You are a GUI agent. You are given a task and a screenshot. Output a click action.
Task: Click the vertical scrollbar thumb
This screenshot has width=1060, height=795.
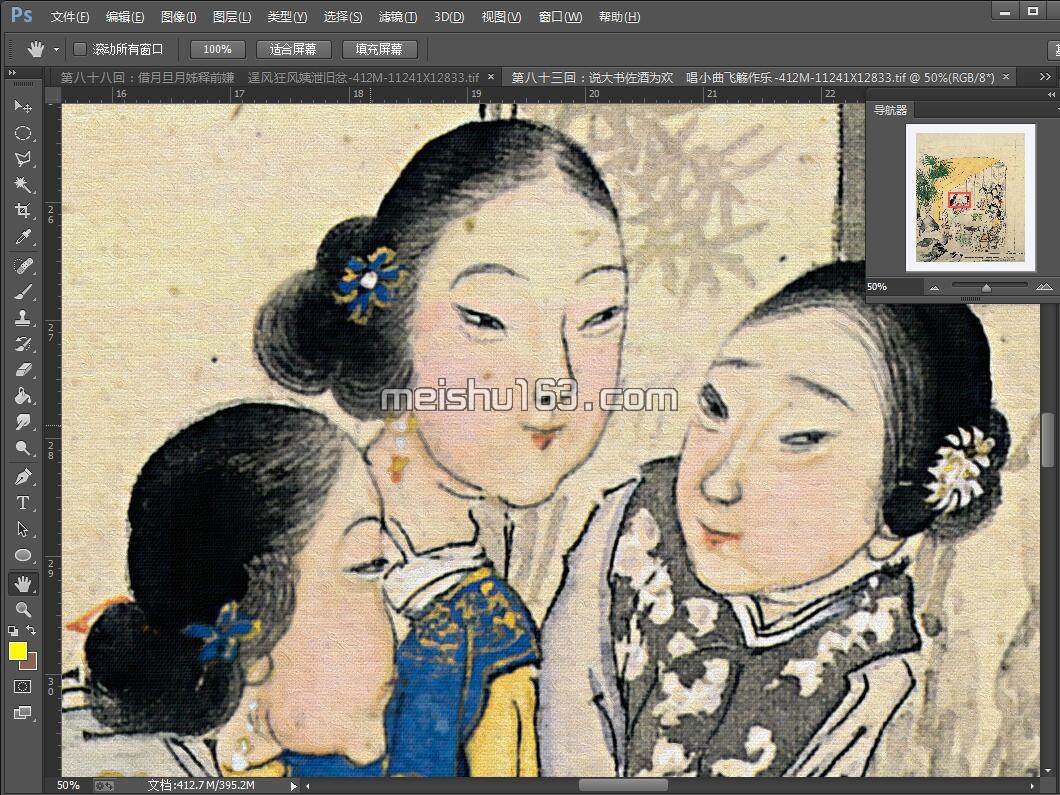point(1048,439)
